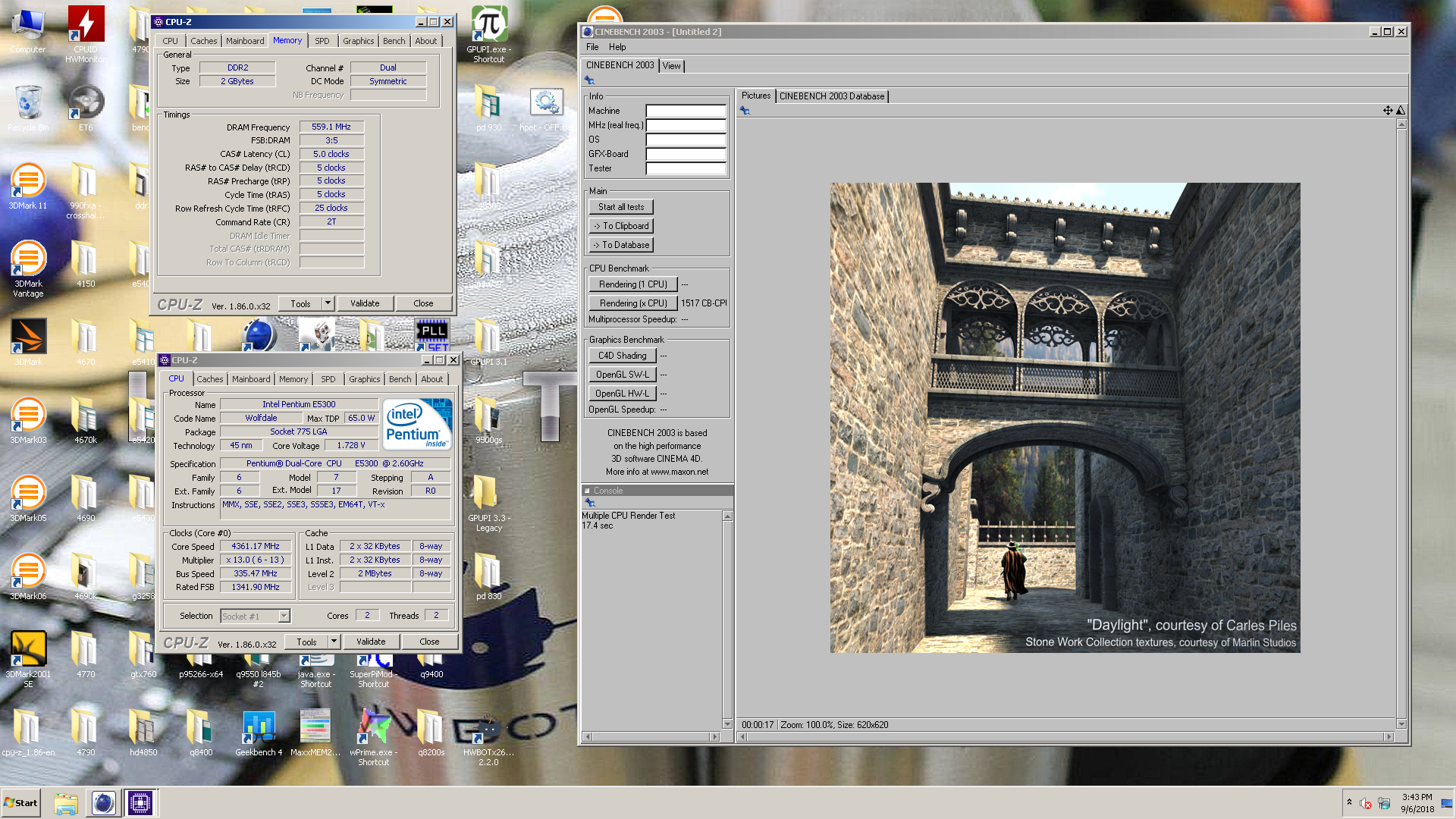The width and height of the screenshot is (1456, 819).
Task: Open the MaxxMEM2 desktop icon
Action: pos(315,734)
